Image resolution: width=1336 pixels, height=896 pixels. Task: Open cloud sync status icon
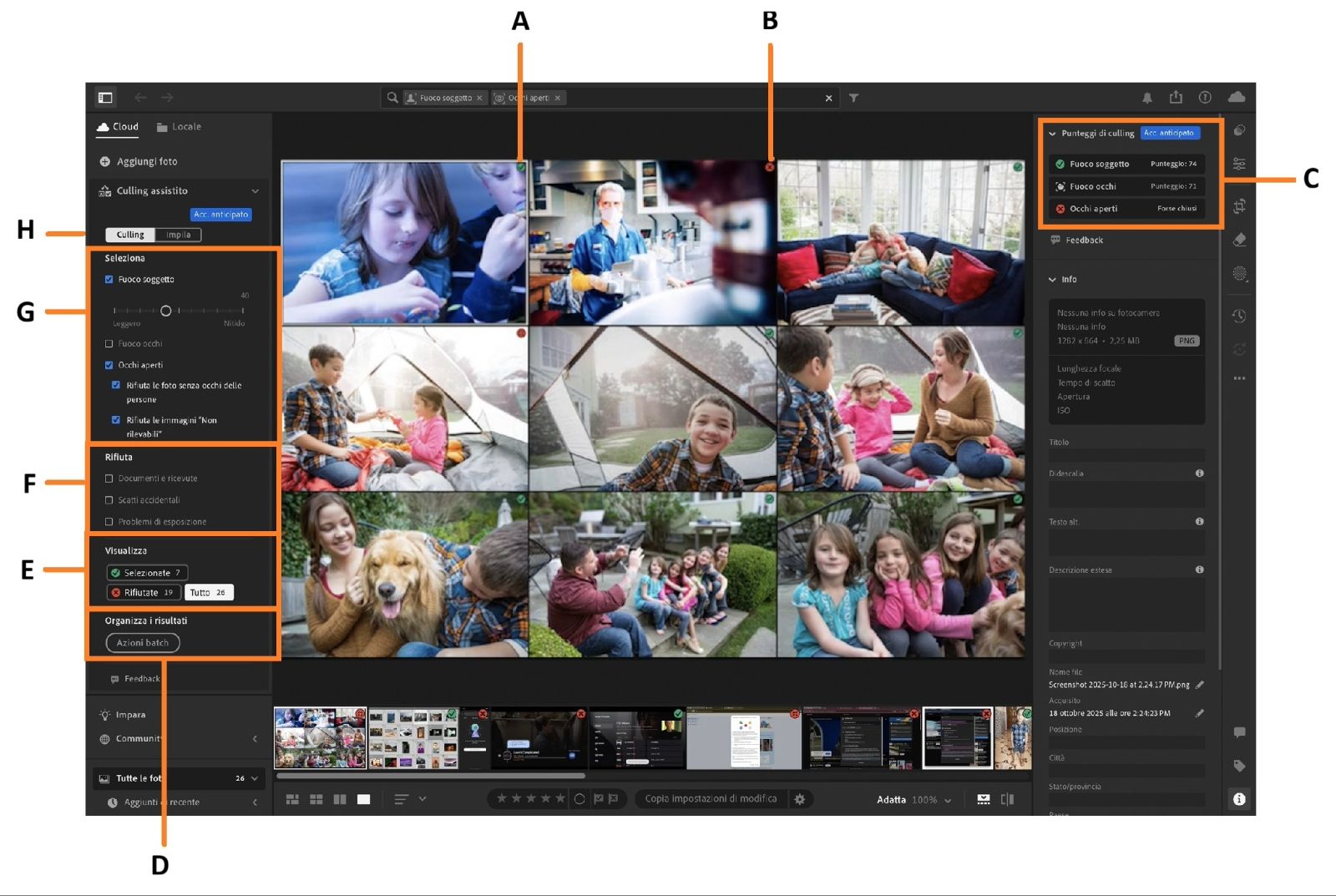click(1237, 97)
